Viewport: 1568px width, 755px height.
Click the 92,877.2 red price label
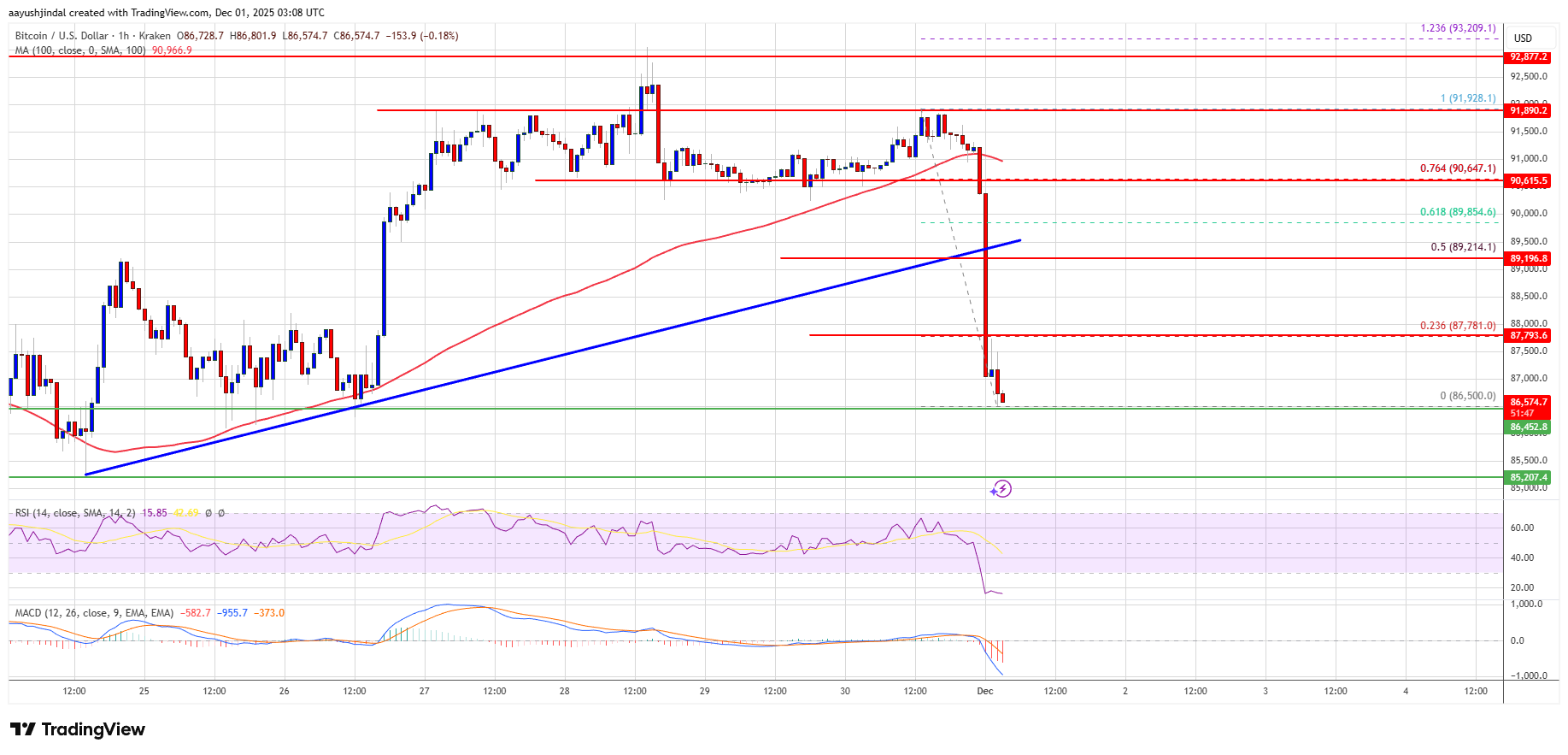tap(1528, 57)
